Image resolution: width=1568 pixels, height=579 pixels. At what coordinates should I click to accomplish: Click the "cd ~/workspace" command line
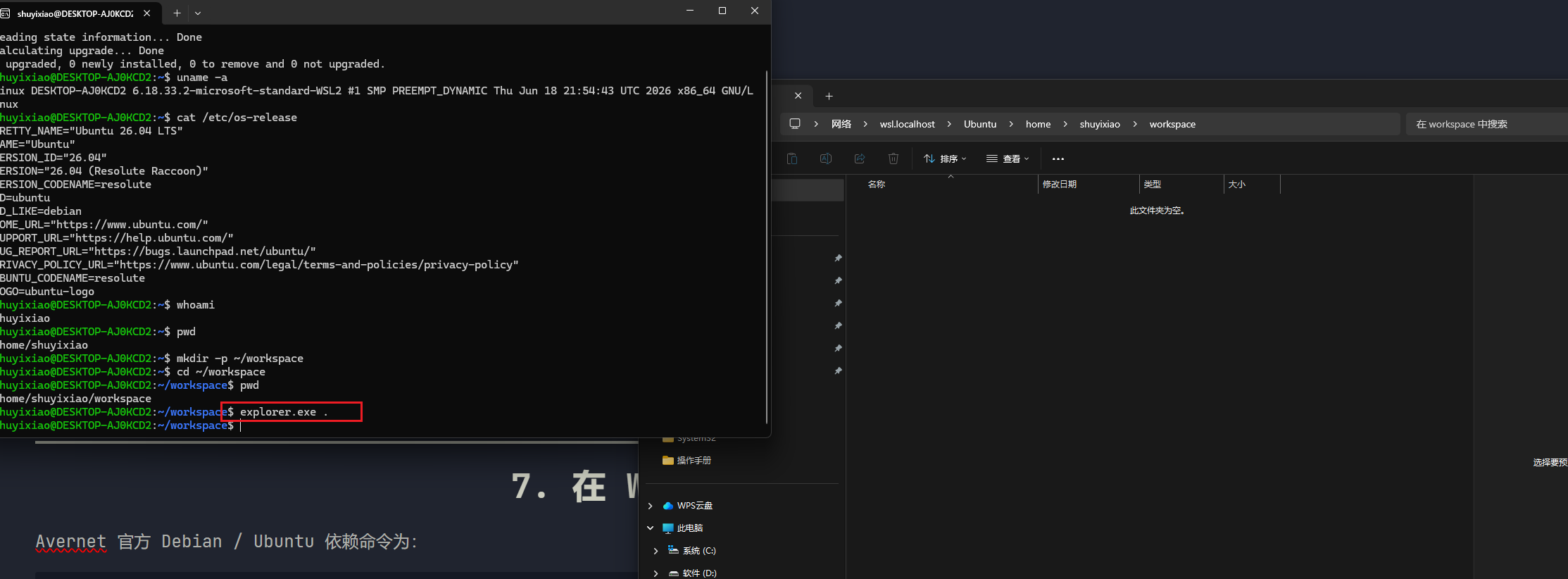tap(221, 372)
